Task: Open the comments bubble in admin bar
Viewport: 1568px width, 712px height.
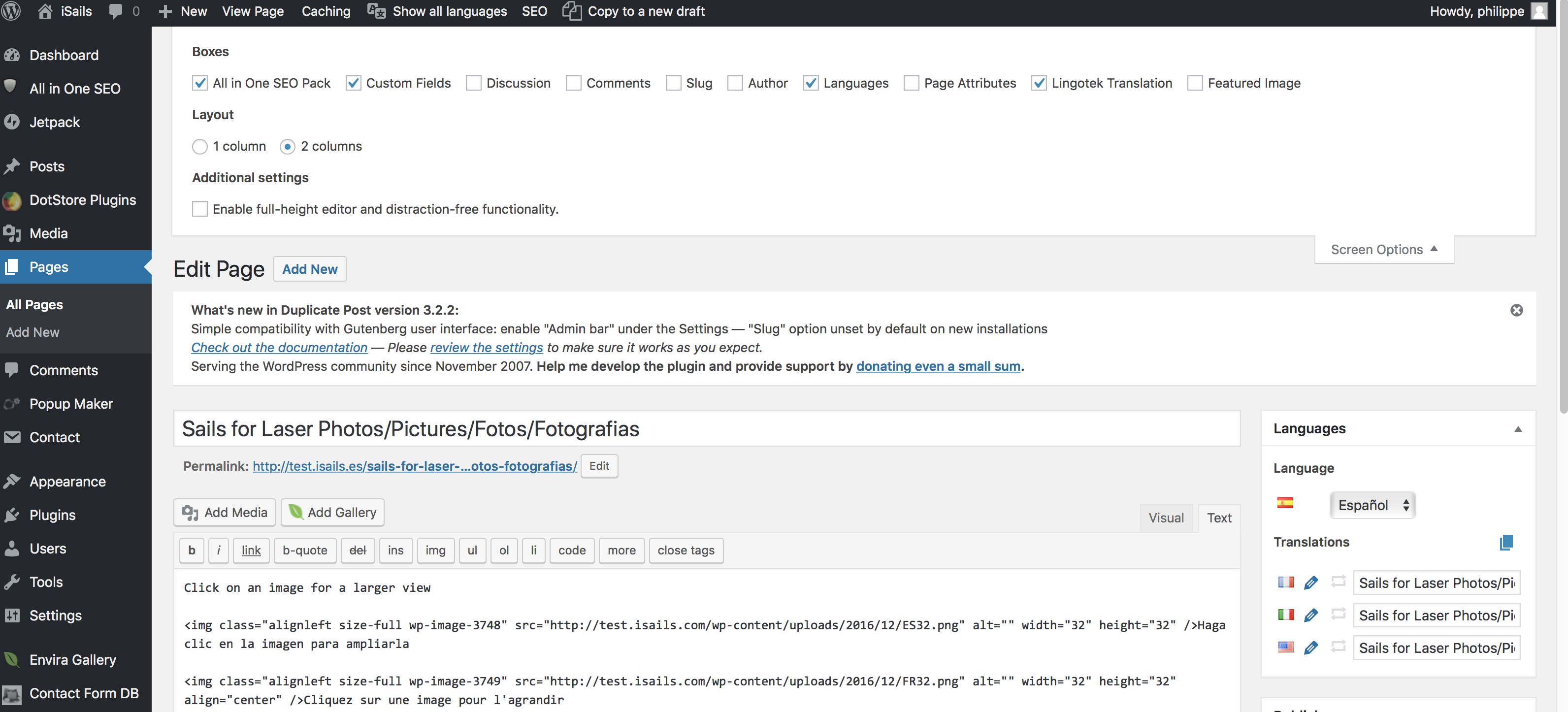Action: point(124,11)
